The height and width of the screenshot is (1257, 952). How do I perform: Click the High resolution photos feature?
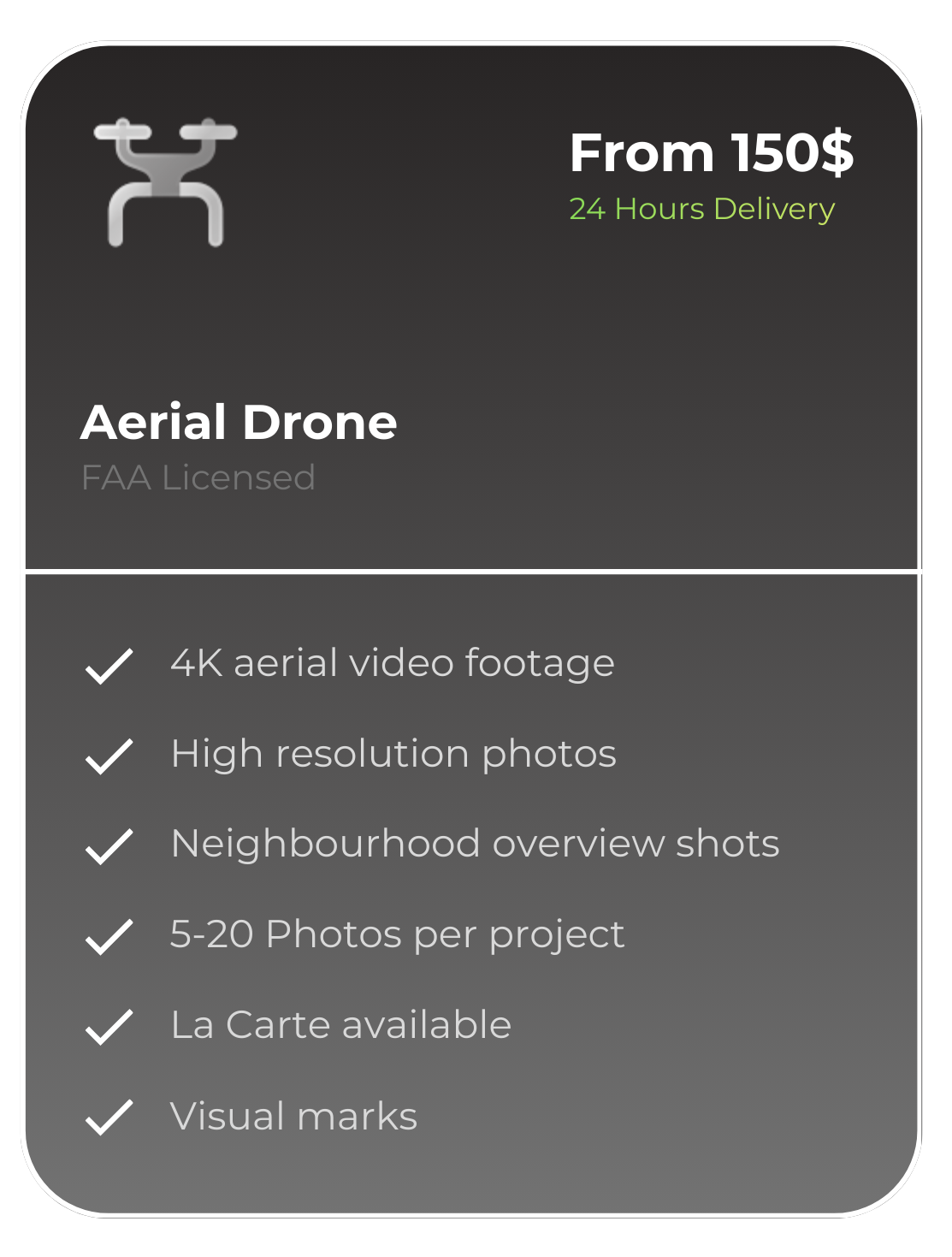[393, 754]
